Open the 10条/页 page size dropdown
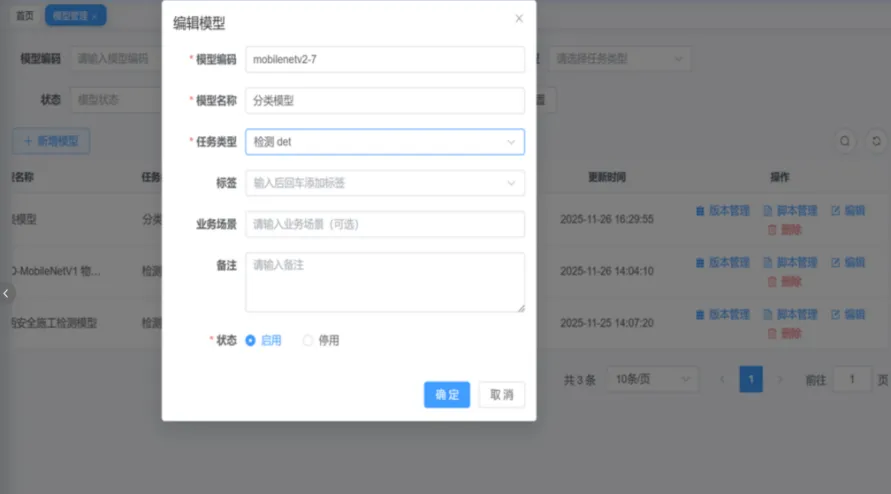This screenshot has width=891, height=494. pyautogui.click(x=652, y=379)
